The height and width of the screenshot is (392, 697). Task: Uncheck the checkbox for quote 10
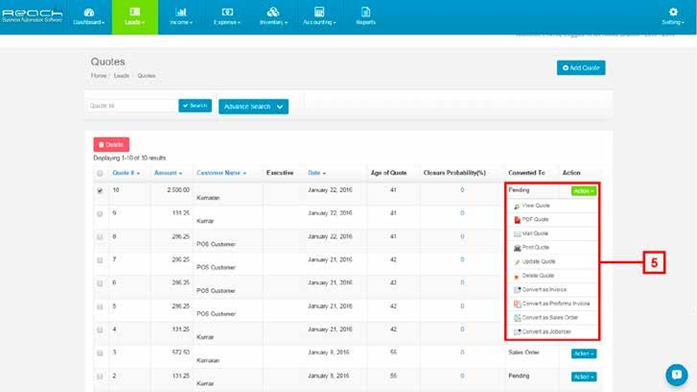100,191
